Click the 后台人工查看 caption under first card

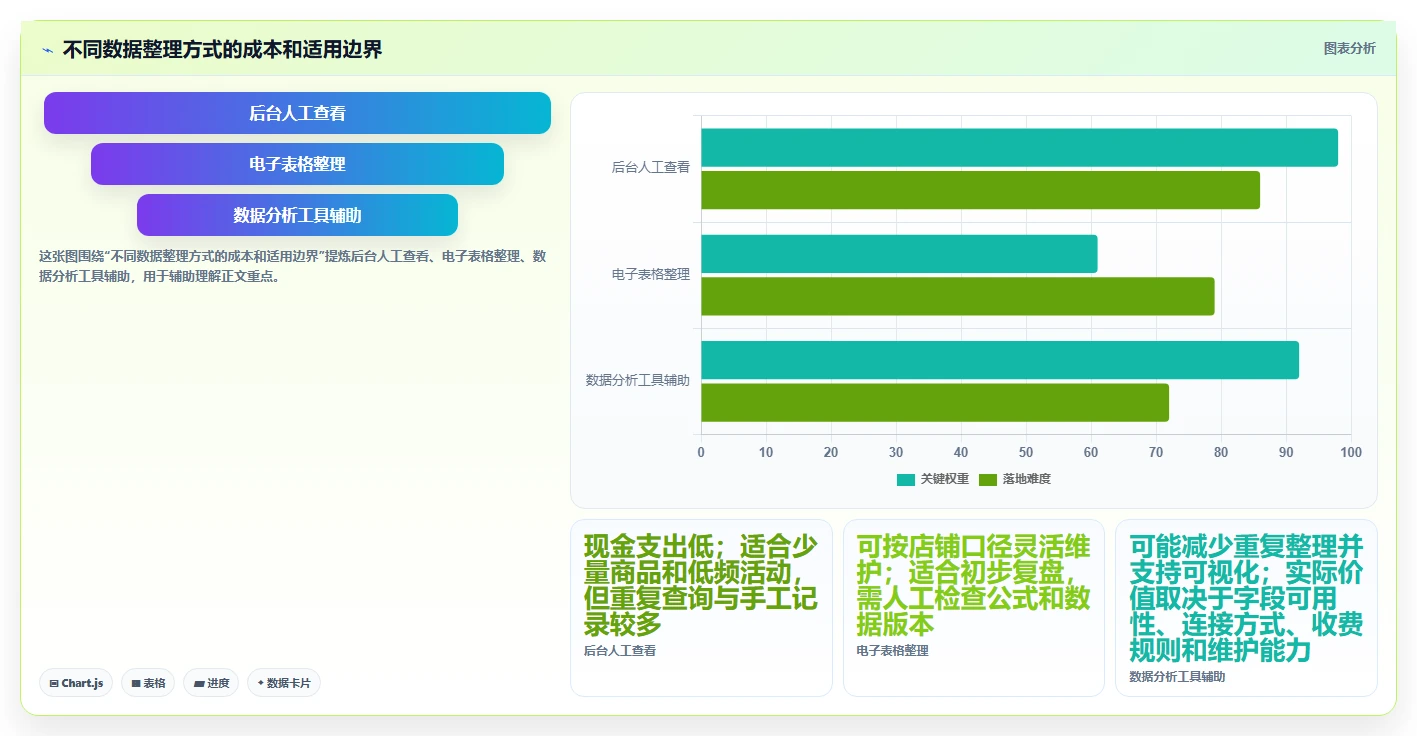pyautogui.click(x=620, y=651)
